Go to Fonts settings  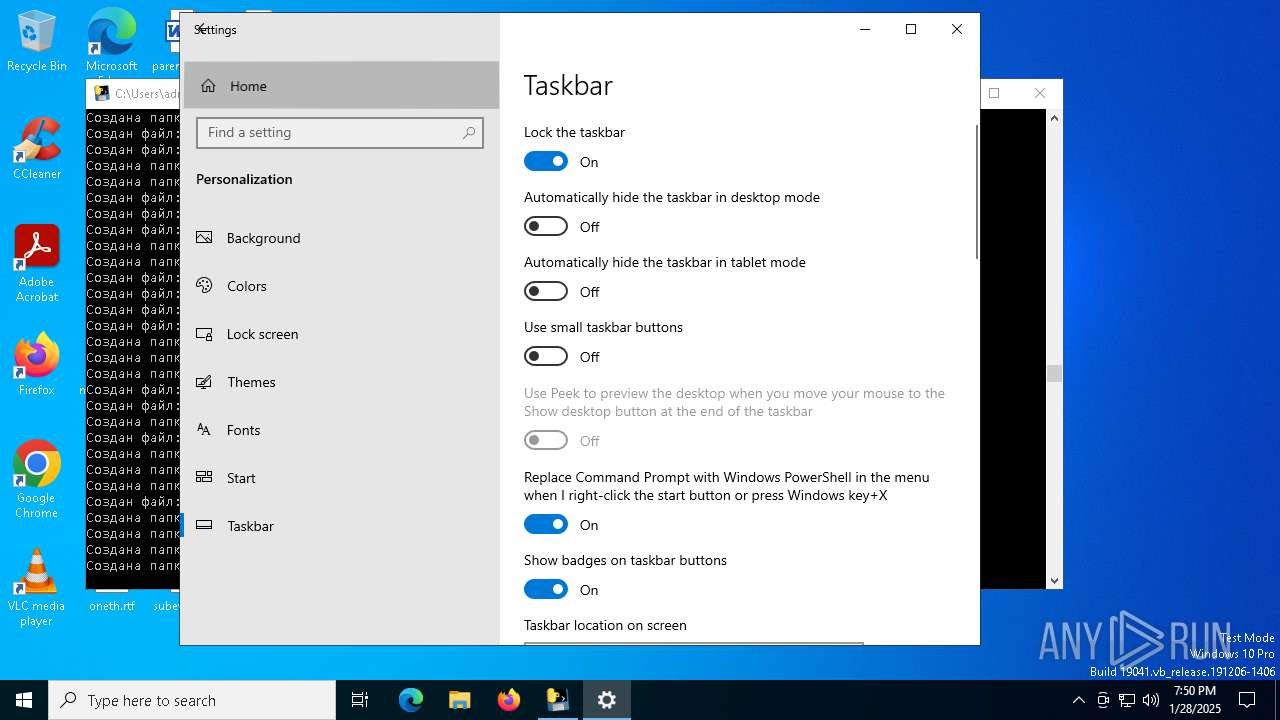tap(340, 430)
